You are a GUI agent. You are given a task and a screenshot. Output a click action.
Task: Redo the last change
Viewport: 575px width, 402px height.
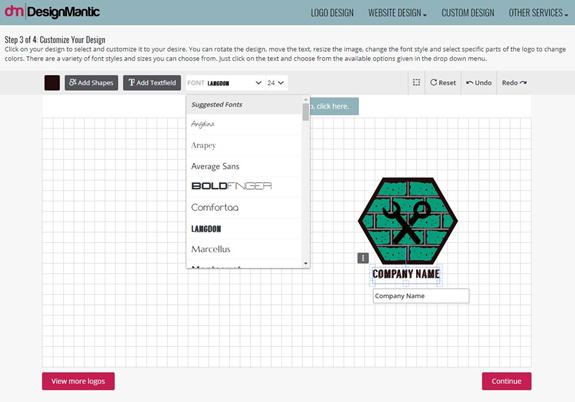[514, 83]
